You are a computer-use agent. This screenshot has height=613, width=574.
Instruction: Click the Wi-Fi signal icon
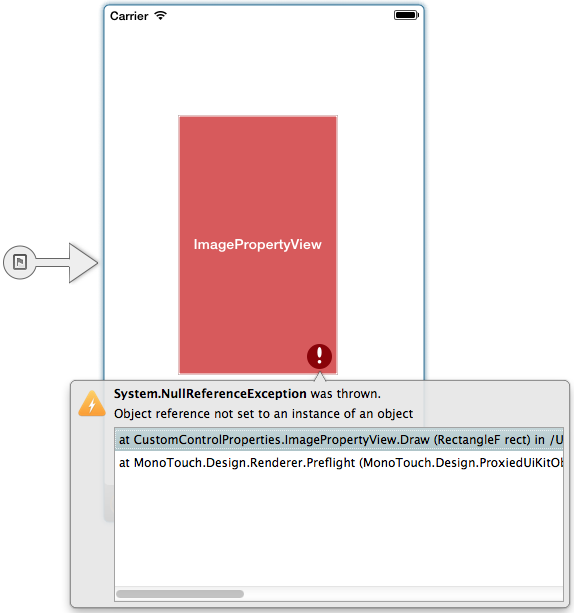click(x=160, y=16)
